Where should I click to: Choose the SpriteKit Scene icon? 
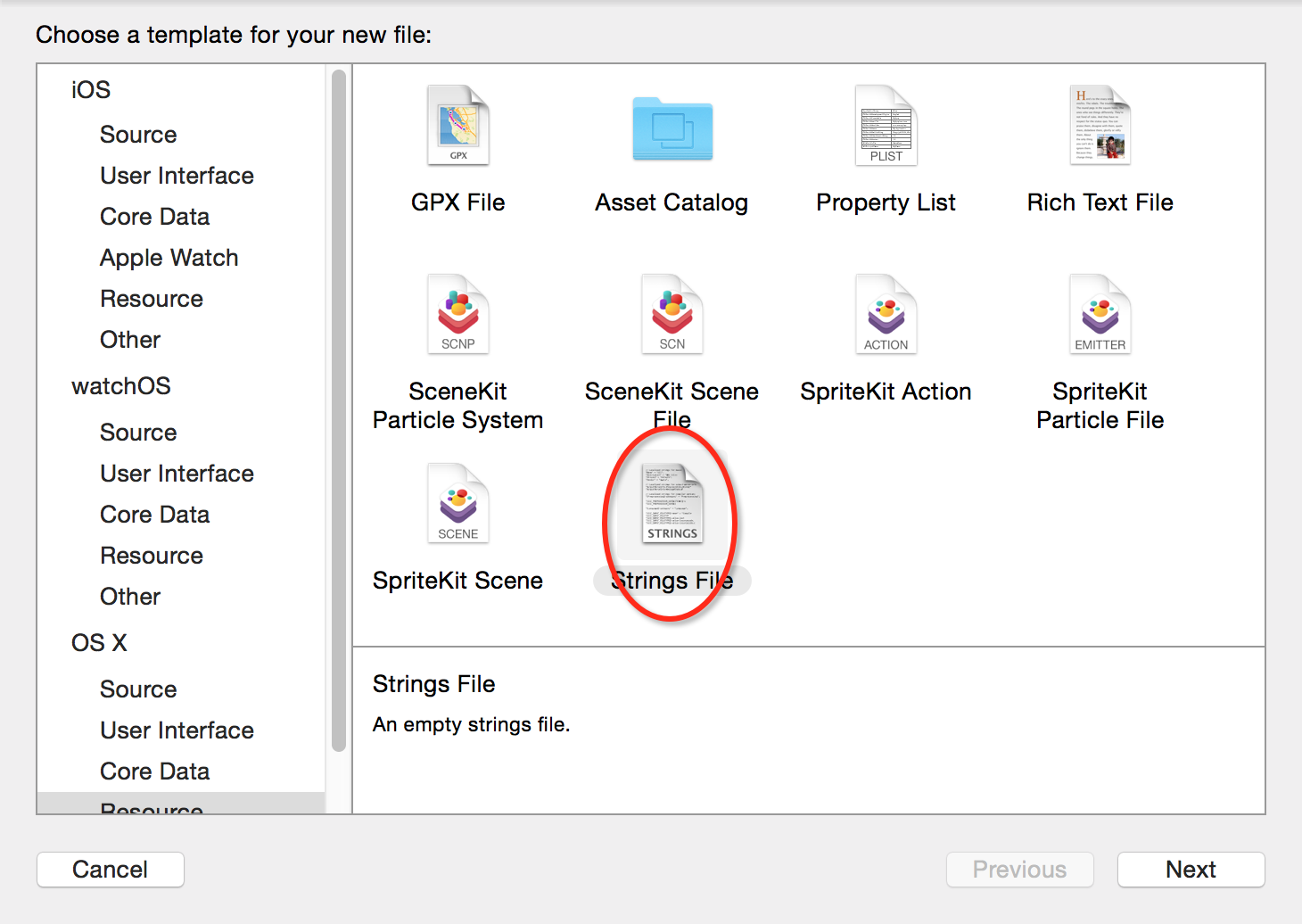(457, 503)
